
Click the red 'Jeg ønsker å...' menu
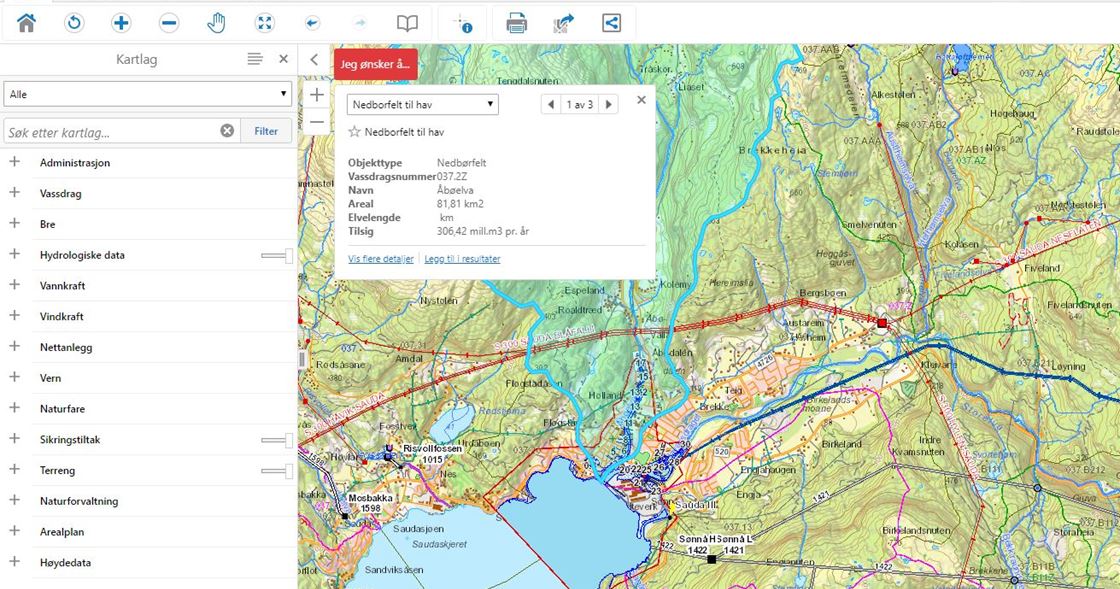(375, 64)
